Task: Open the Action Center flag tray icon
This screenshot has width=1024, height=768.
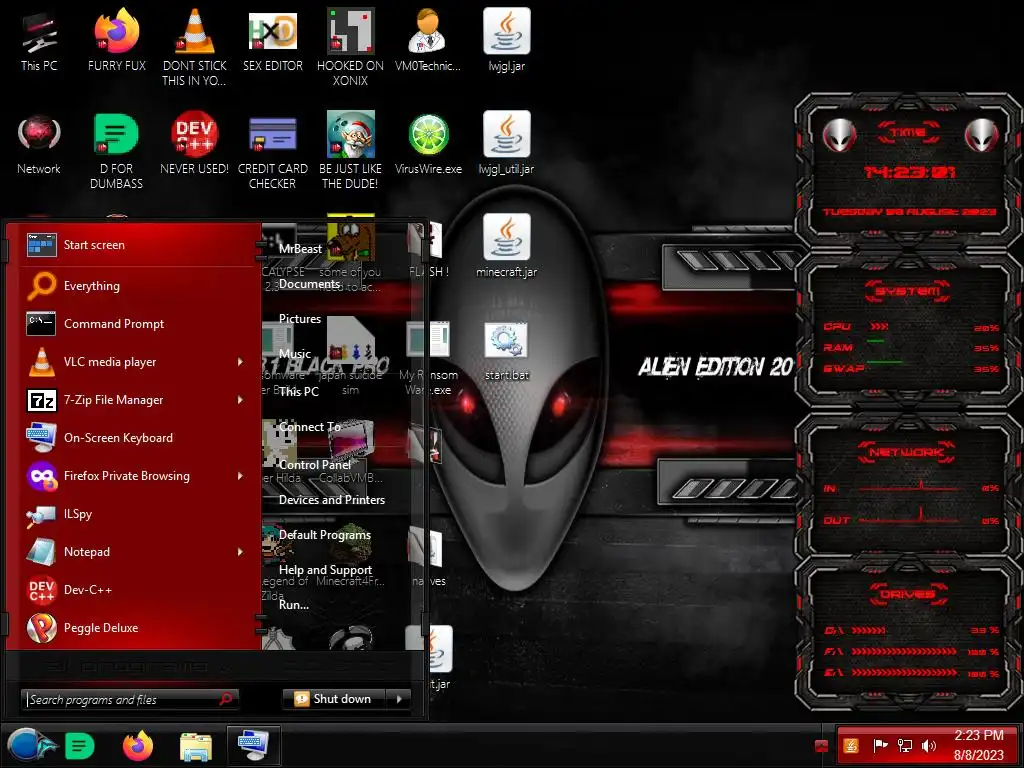Action: 880,746
